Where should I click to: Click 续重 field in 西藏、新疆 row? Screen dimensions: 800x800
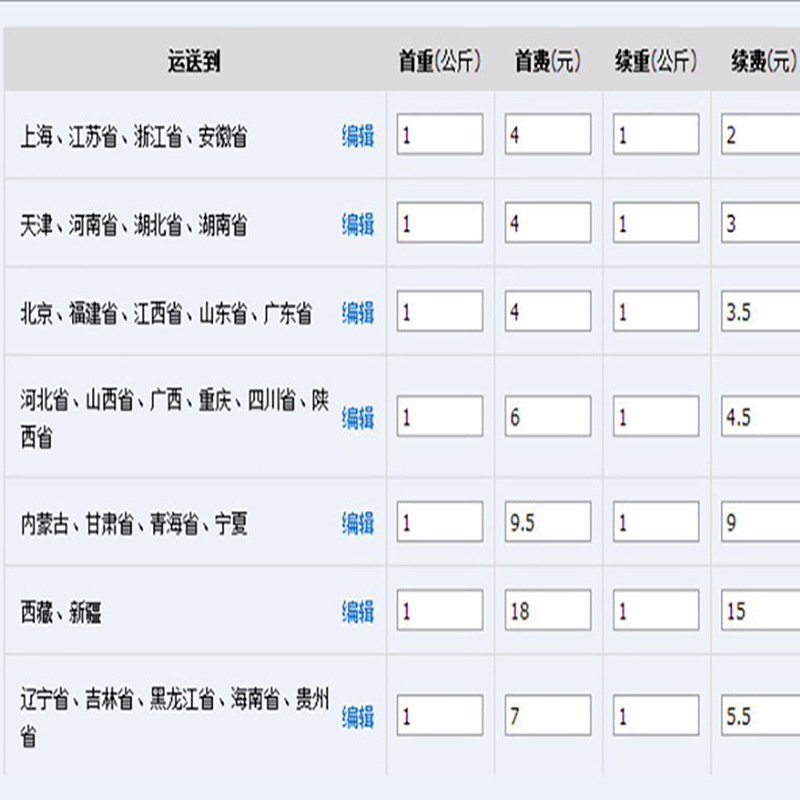pyautogui.click(x=656, y=610)
